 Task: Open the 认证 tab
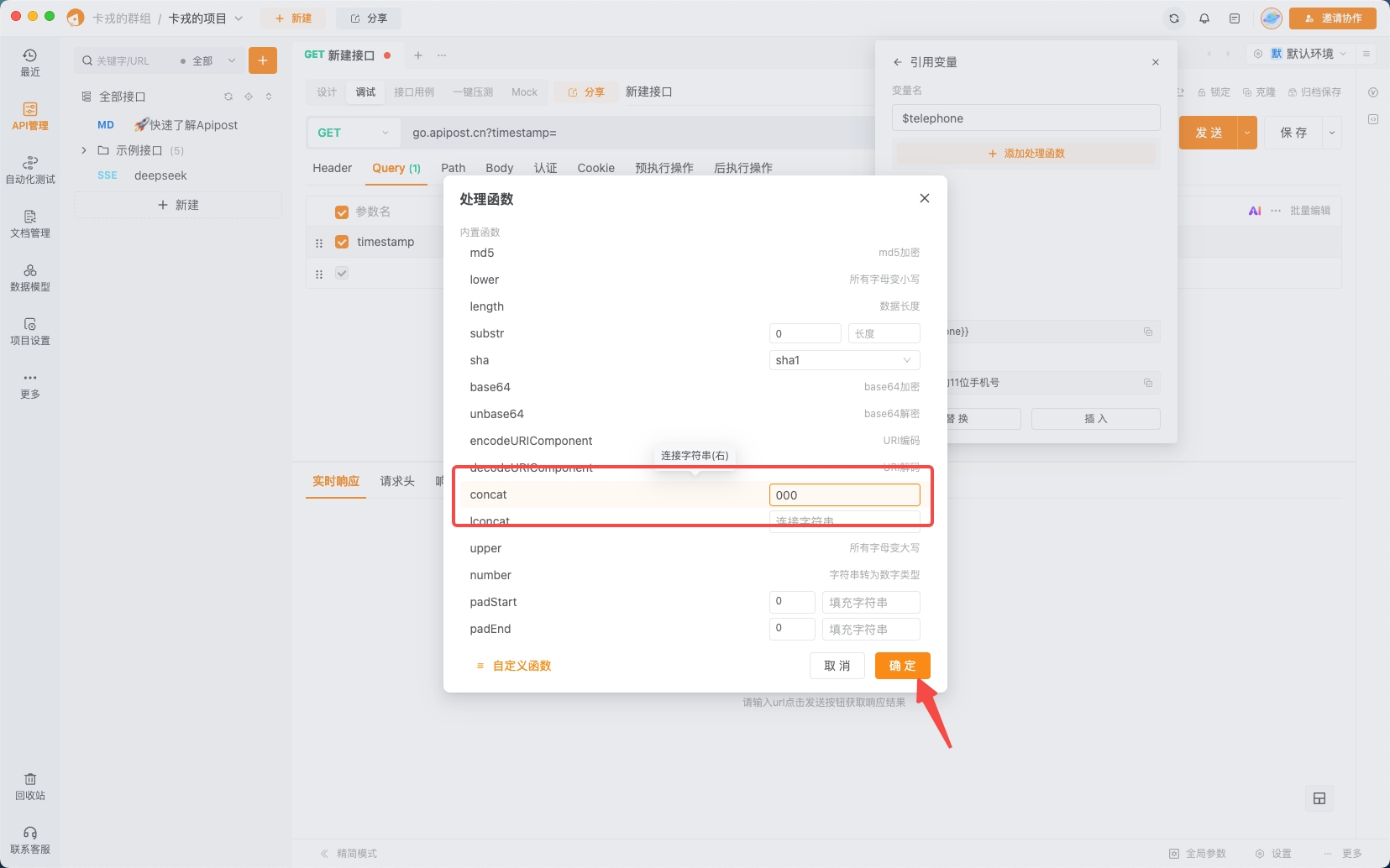(x=546, y=168)
